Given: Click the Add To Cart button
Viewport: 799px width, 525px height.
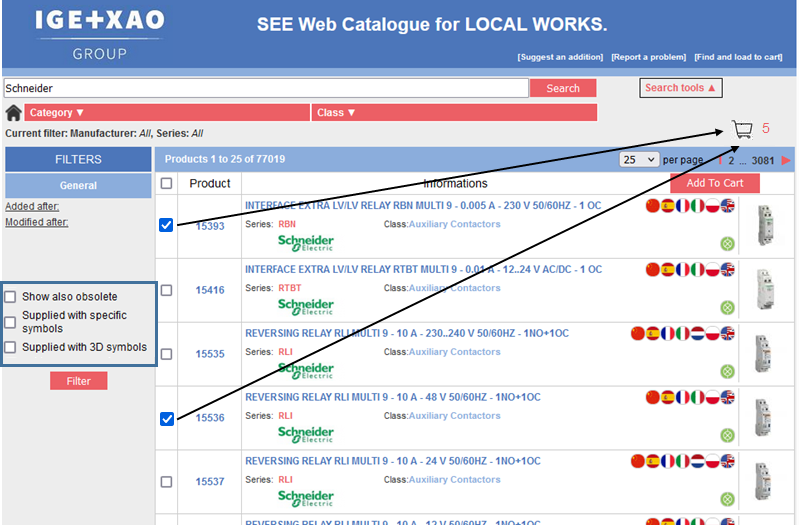Looking at the screenshot, I should coord(714,183).
